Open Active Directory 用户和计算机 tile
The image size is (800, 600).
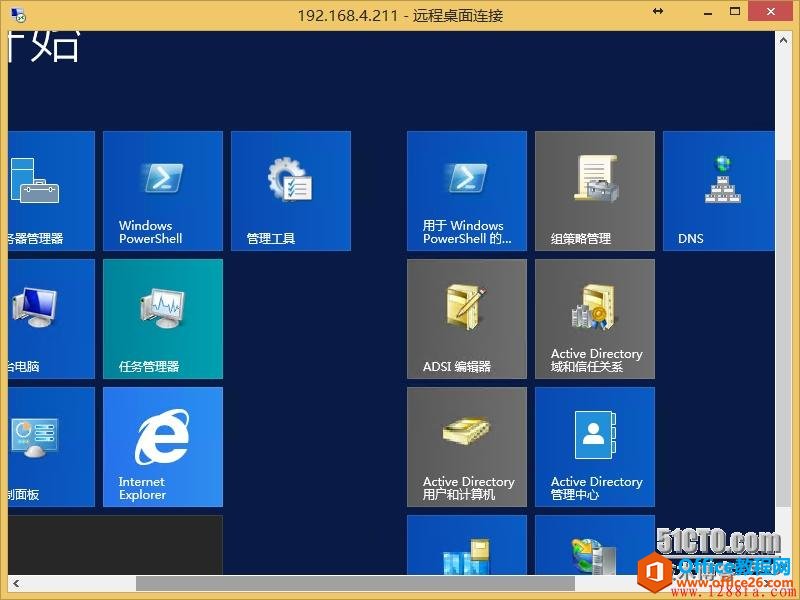[x=466, y=446]
